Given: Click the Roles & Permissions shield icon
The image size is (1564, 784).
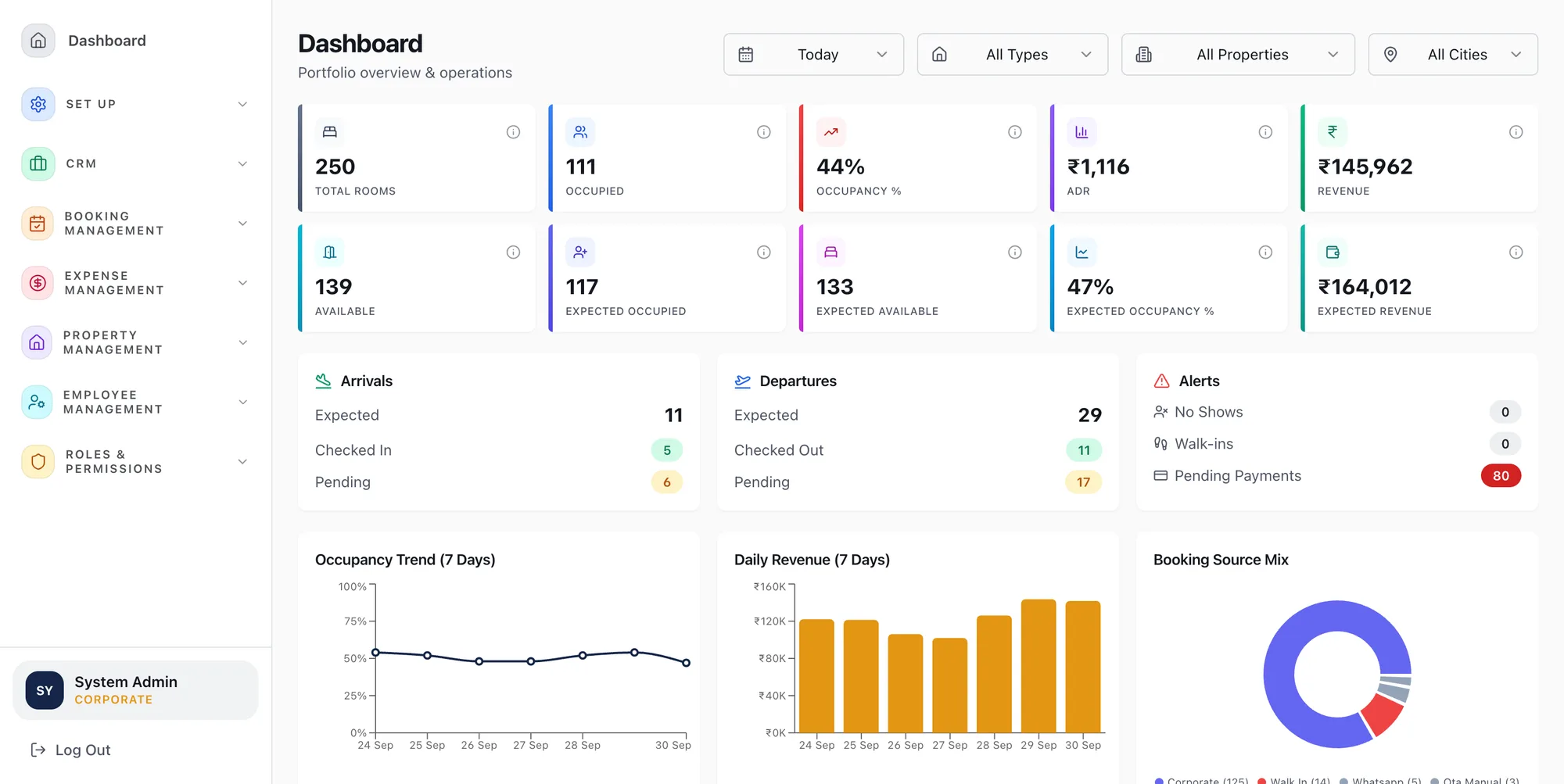Looking at the screenshot, I should pyautogui.click(x=38, y=461).
